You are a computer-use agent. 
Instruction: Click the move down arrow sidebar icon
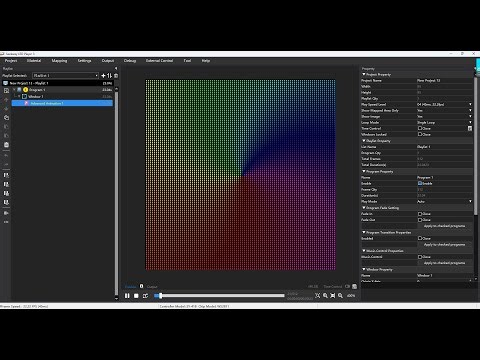click(6, 109)
